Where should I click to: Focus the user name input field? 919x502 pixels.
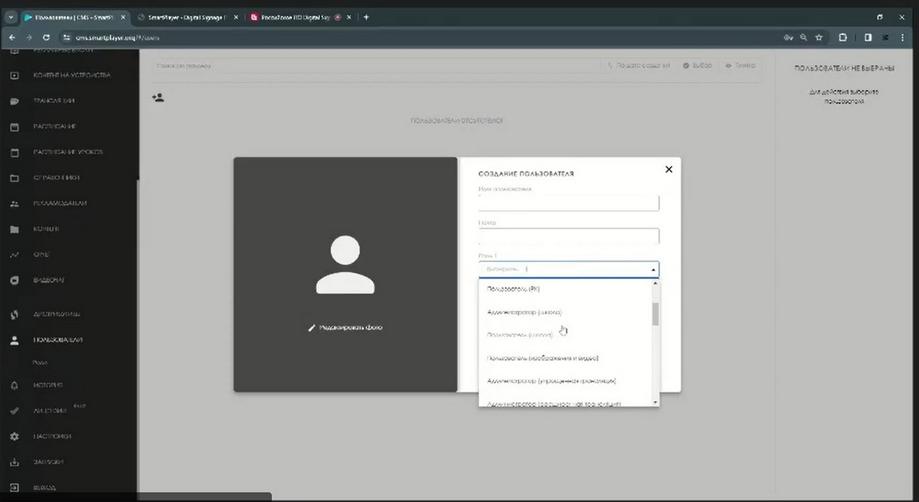click(569, 203)
